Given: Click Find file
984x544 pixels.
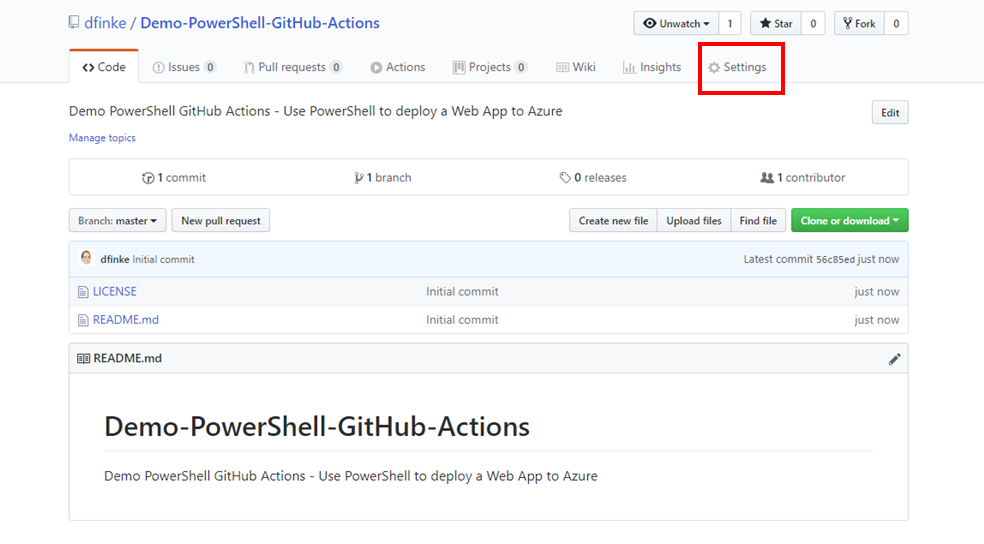Looking at the screenshot, I should (x=758, y=220).
